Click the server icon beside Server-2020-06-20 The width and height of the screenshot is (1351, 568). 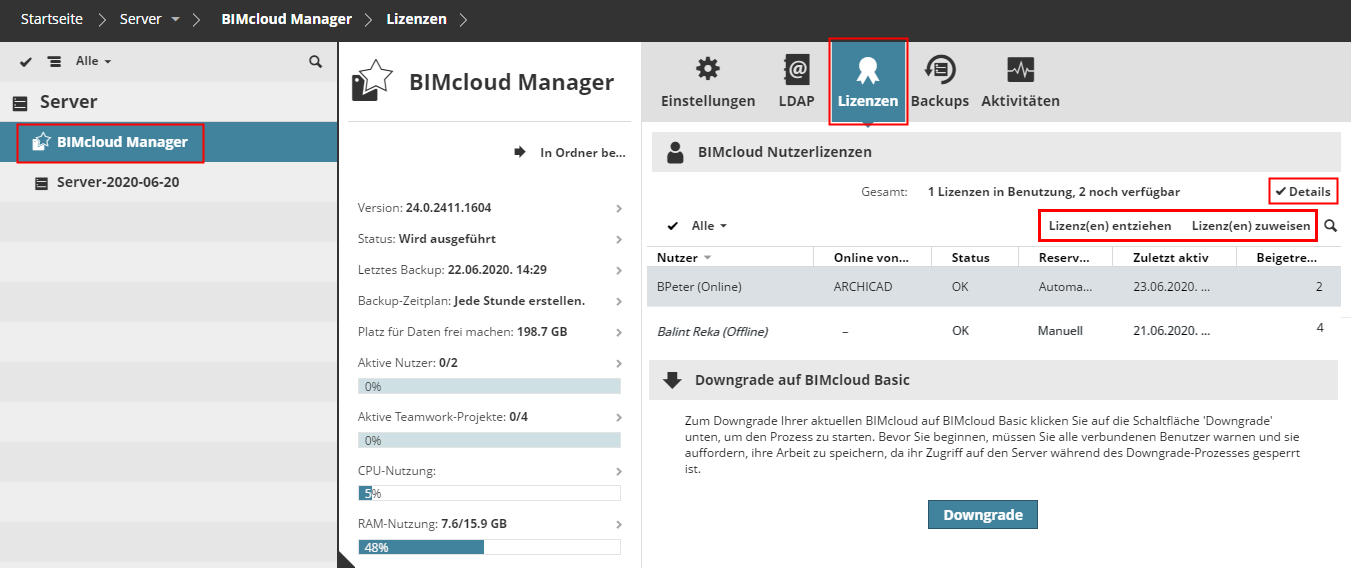click(x=41, y=184)
